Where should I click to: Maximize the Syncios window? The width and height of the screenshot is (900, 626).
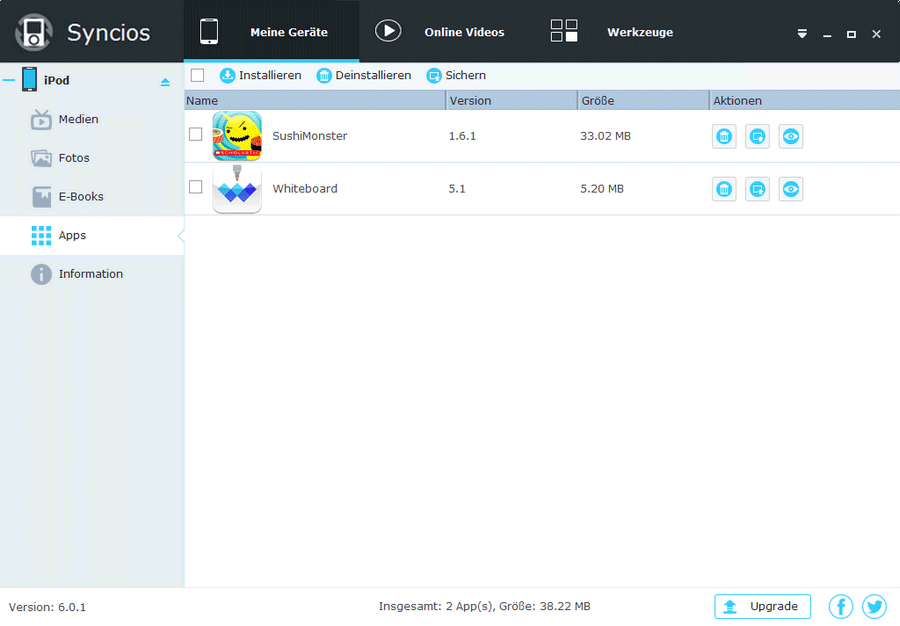(x=851, y=34)
